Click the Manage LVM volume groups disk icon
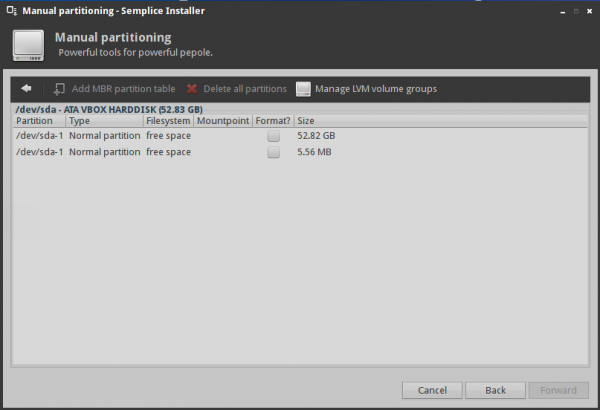This screenshot has width=600, height=410. tap(303, 89)
